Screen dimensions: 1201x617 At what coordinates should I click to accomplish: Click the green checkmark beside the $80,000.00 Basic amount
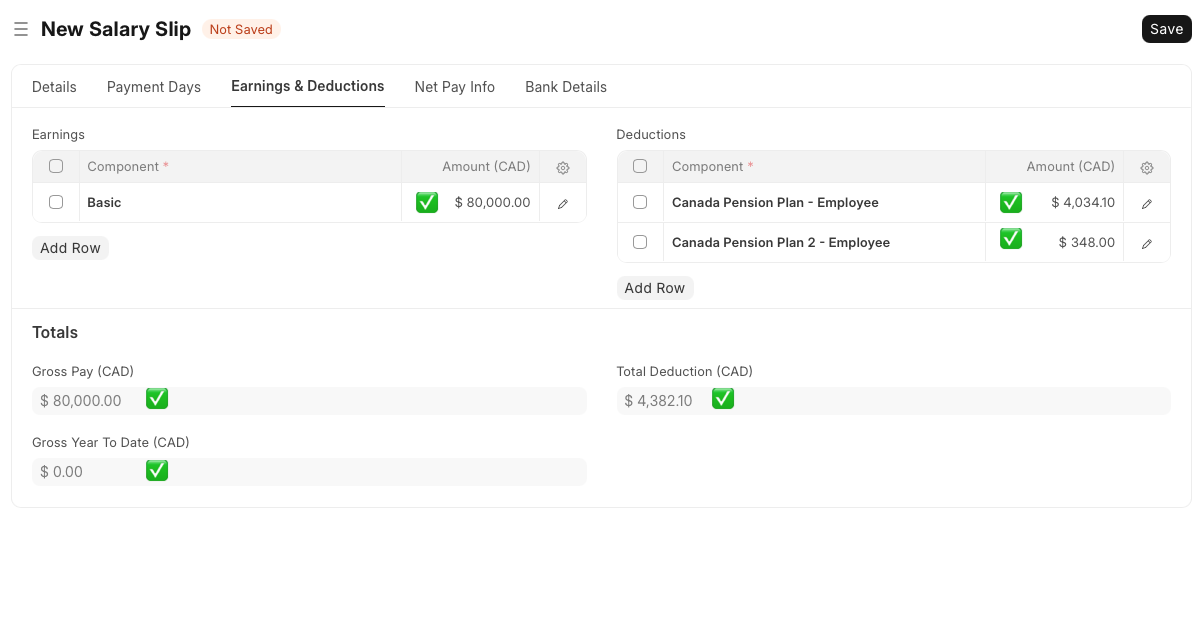427,202
